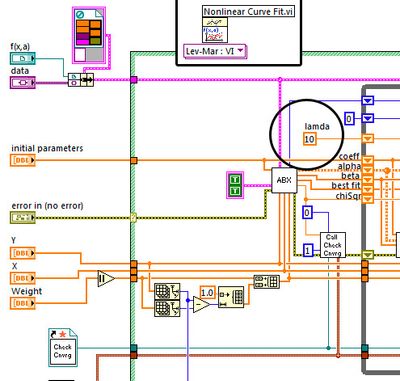This screenshot has width=400, height=381.
Task: Click the top blue shift register arrow
Action: (368, 100)
